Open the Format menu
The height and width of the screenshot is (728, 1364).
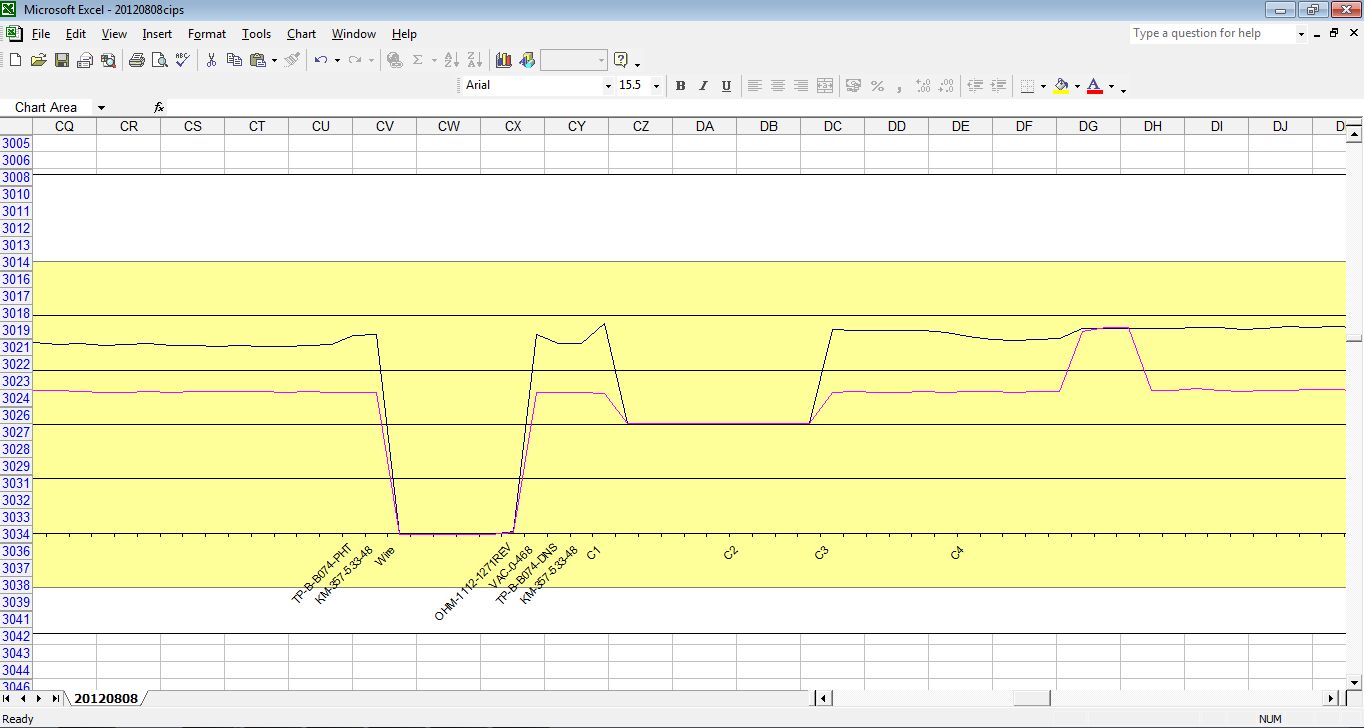pyautogui.click(x=207, y=34)
